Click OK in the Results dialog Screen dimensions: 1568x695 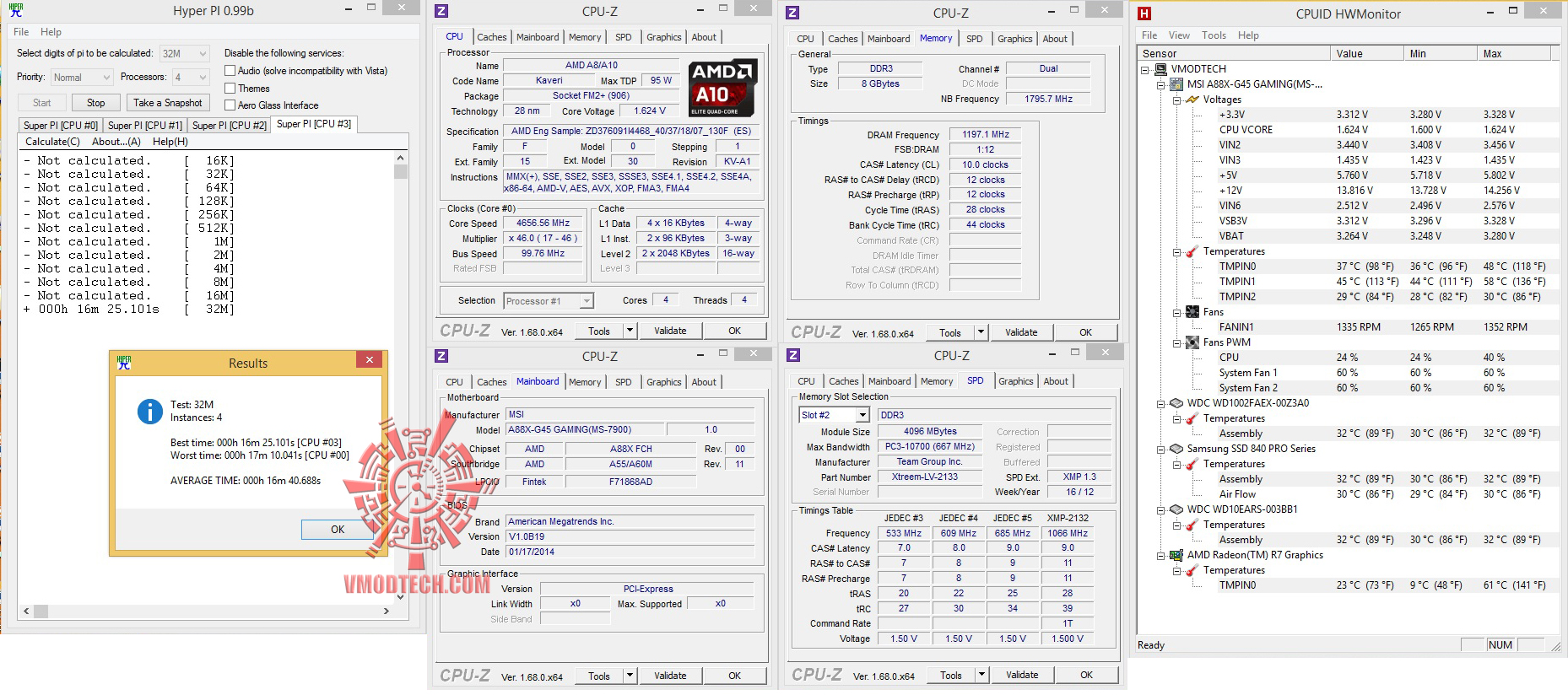pyautogui.click(x=338, y=530)
